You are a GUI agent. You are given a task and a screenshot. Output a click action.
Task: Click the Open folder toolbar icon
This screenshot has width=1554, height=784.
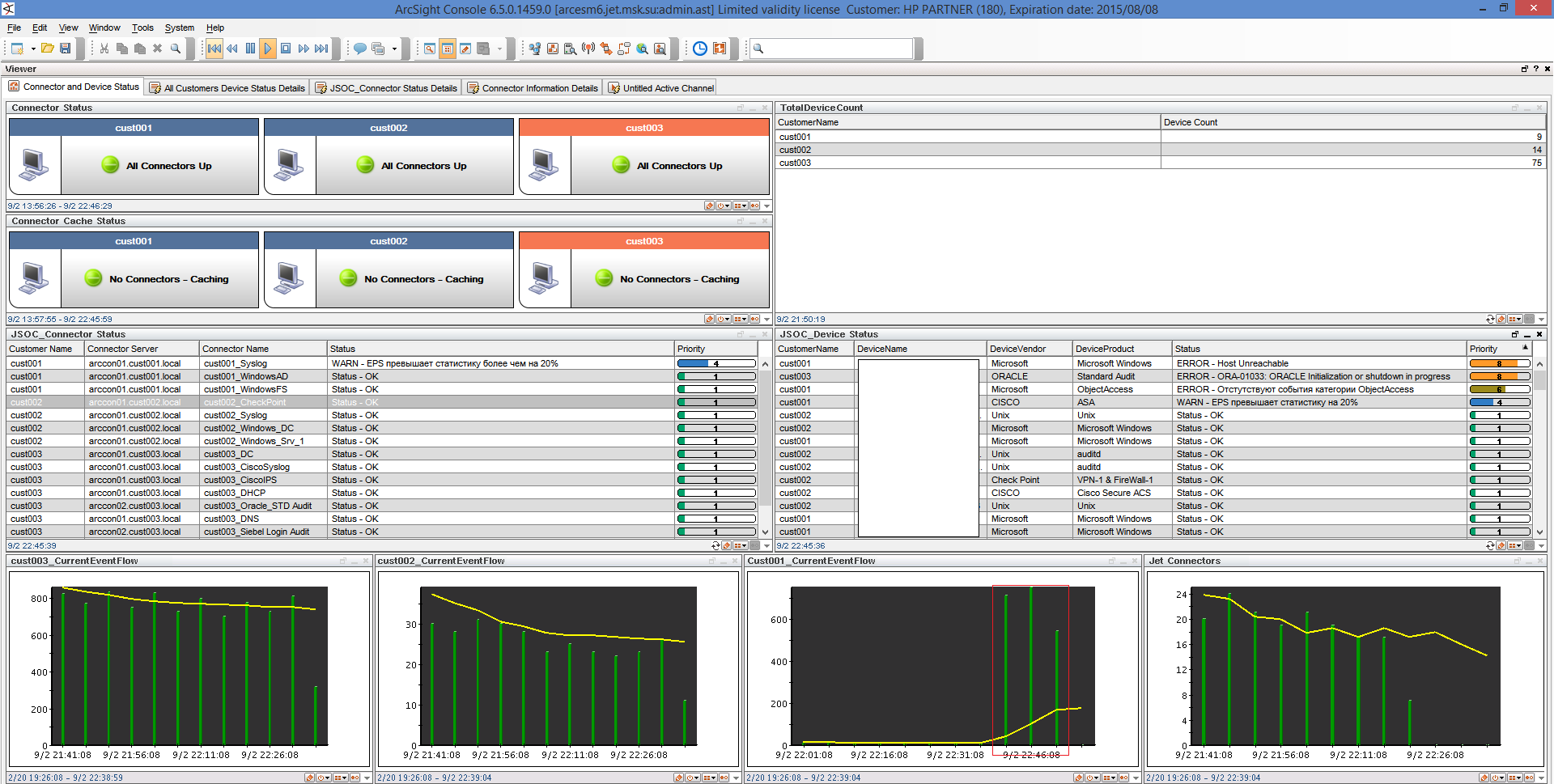[x=48, y=49]
